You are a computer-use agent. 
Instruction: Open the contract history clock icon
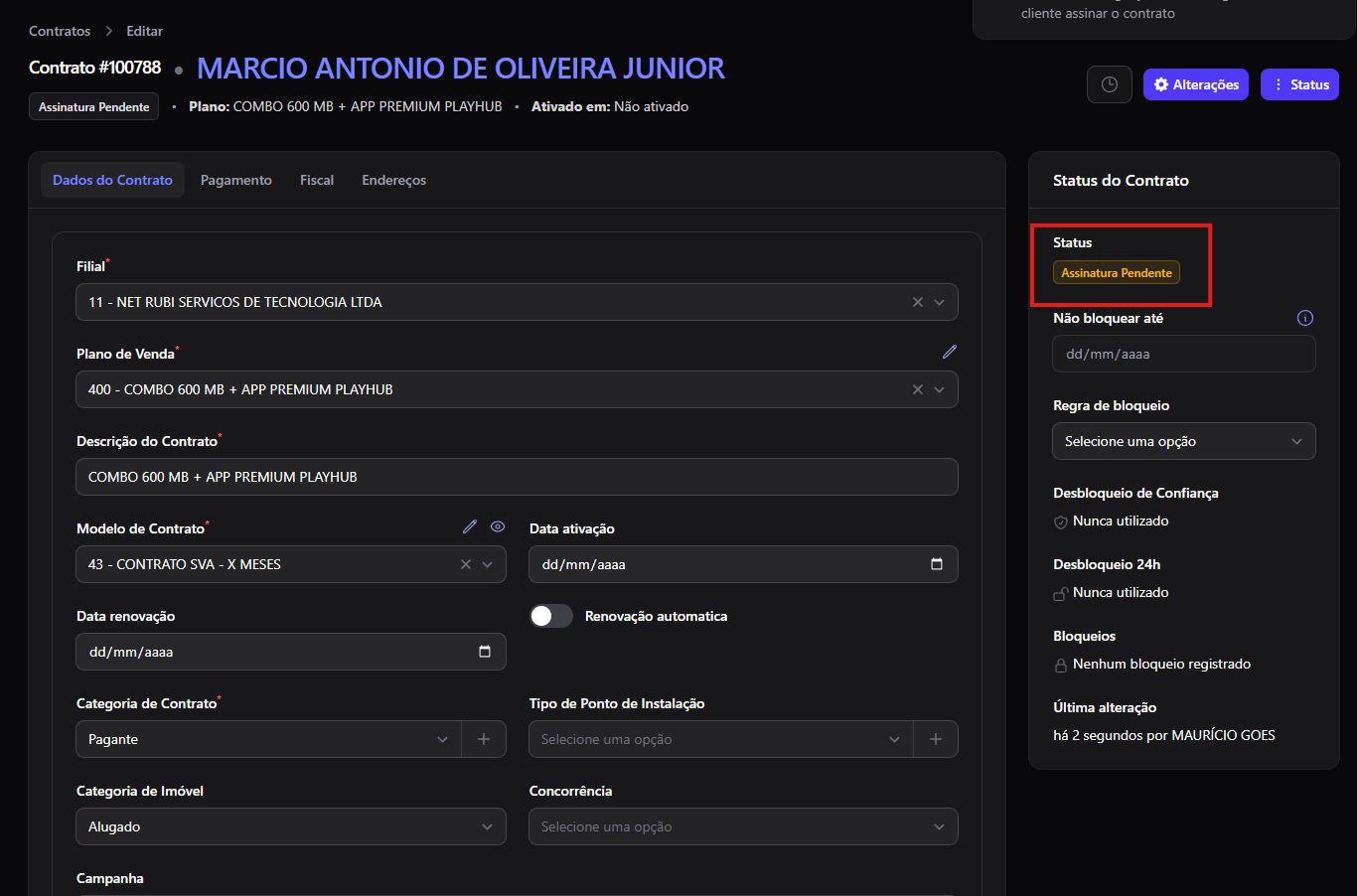coord(1110,84)
